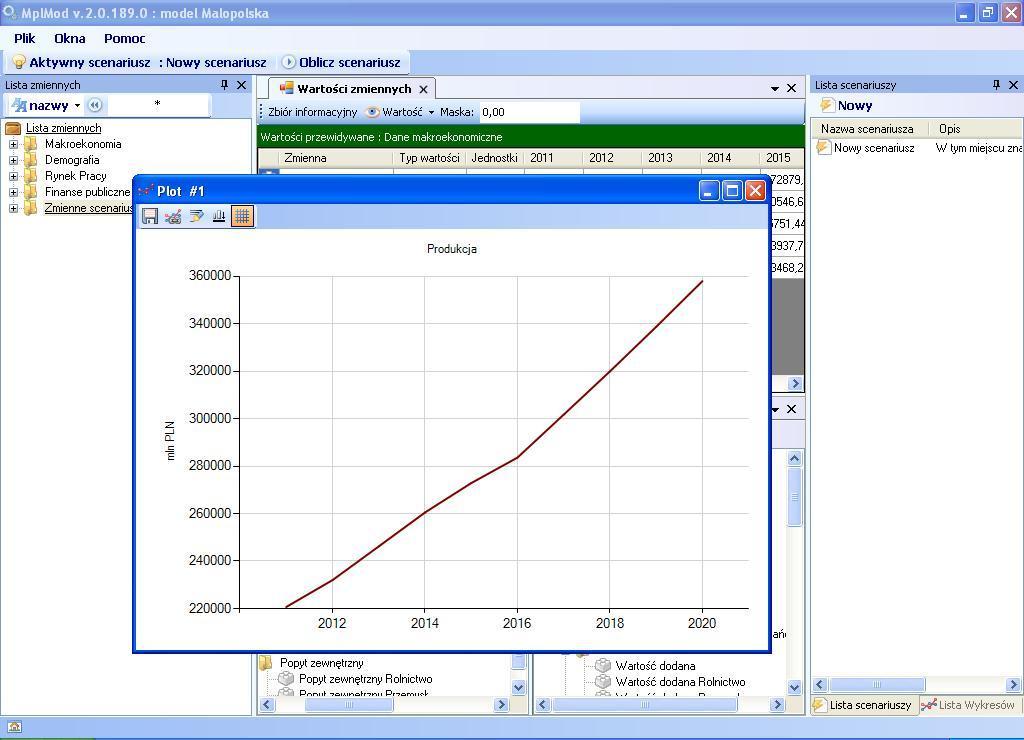This screenshot has width=1024, height=740.
Task: Click the cube icon of Wartość dodana Rolnictwo
Action: (603, 681)
